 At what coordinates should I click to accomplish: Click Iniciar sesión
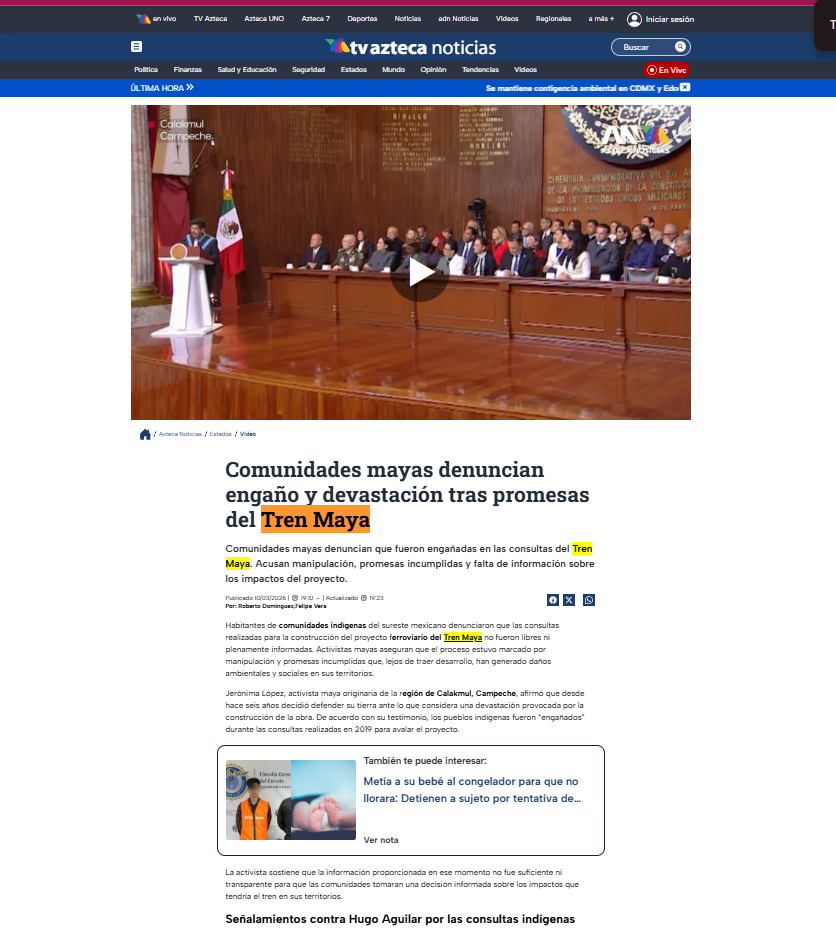click(x=670, y=19)
